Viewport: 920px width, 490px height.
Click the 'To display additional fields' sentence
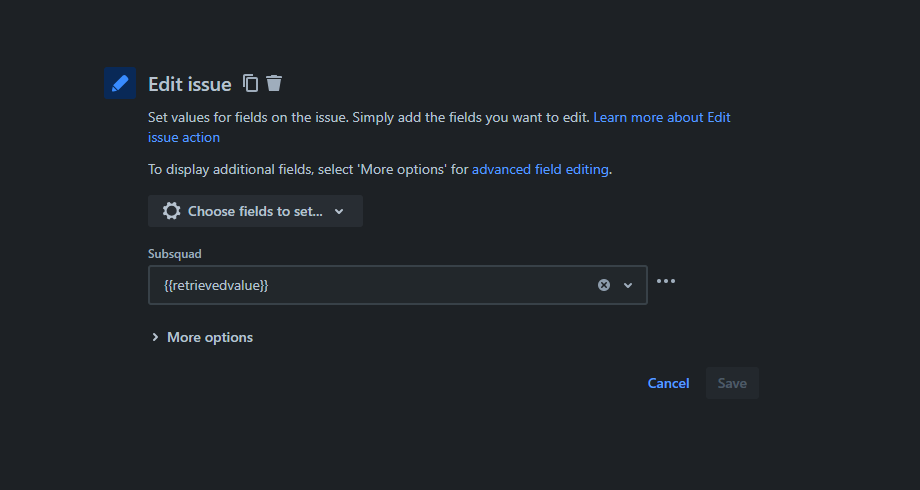tap(380, 170)
